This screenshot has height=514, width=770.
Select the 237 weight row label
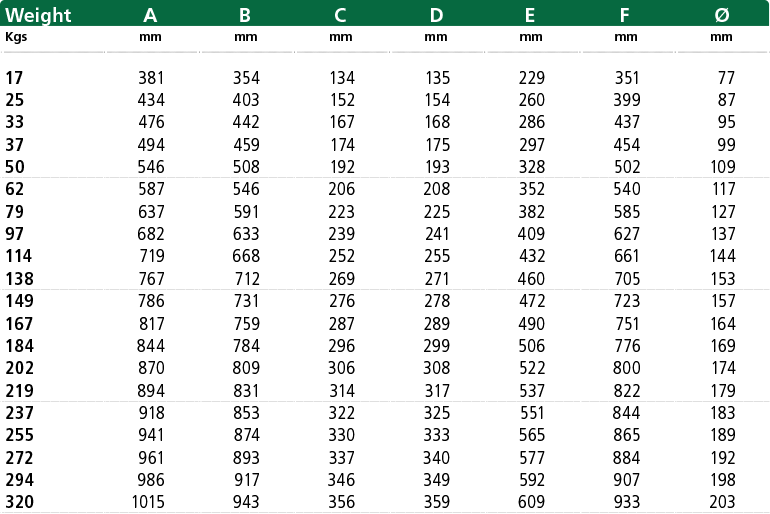19,413
